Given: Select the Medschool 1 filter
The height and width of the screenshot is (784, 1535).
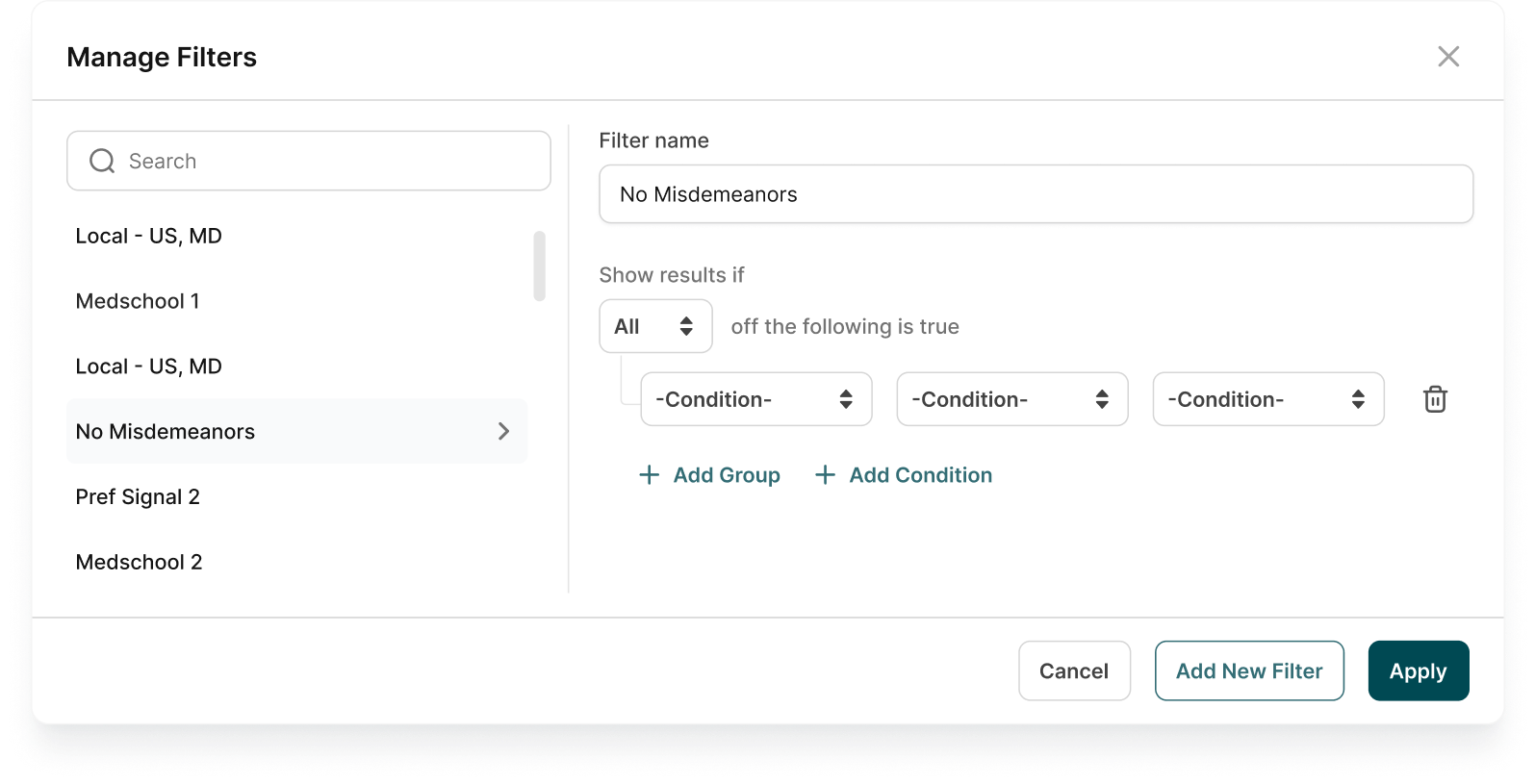Looking at the screenshot, I should tap(138, 301).
